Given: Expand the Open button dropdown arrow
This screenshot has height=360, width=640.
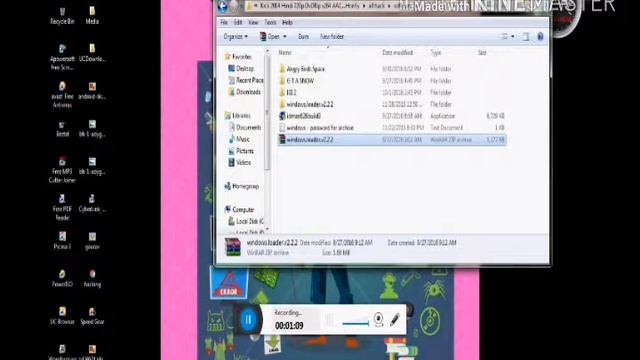Looking at the screenshot, I should pyautogui.click(x=285, y=37).
